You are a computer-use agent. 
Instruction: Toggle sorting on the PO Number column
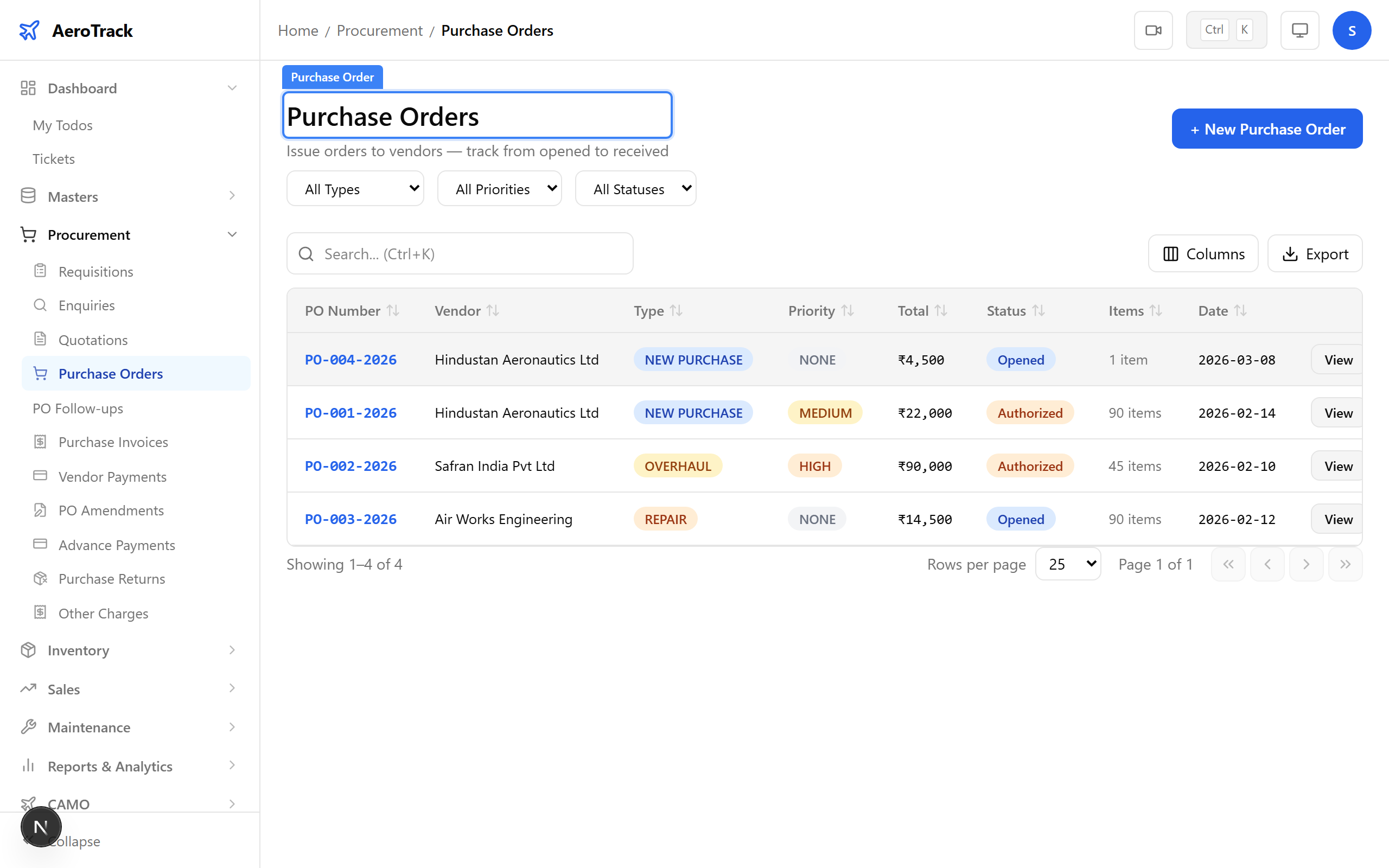coord(393,310)
